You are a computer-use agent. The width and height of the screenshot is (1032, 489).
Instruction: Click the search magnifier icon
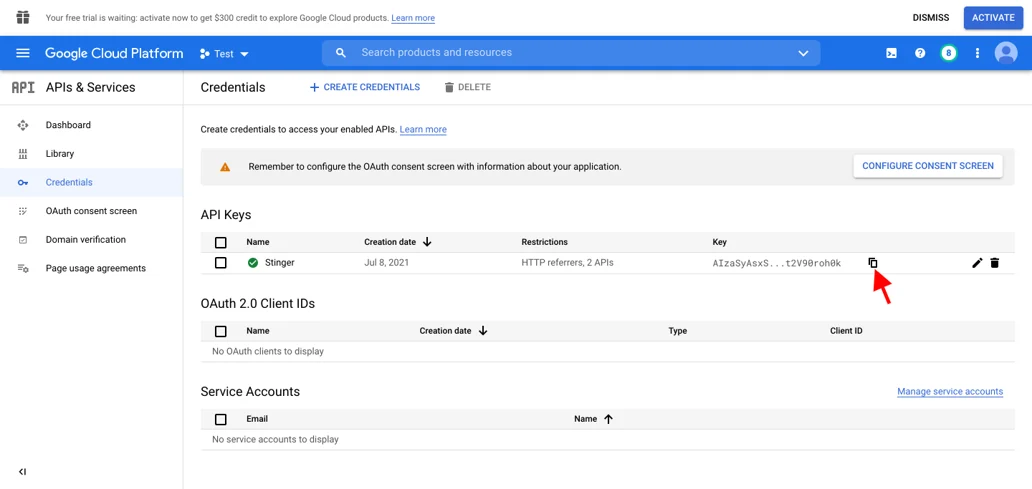coord(341,53)
